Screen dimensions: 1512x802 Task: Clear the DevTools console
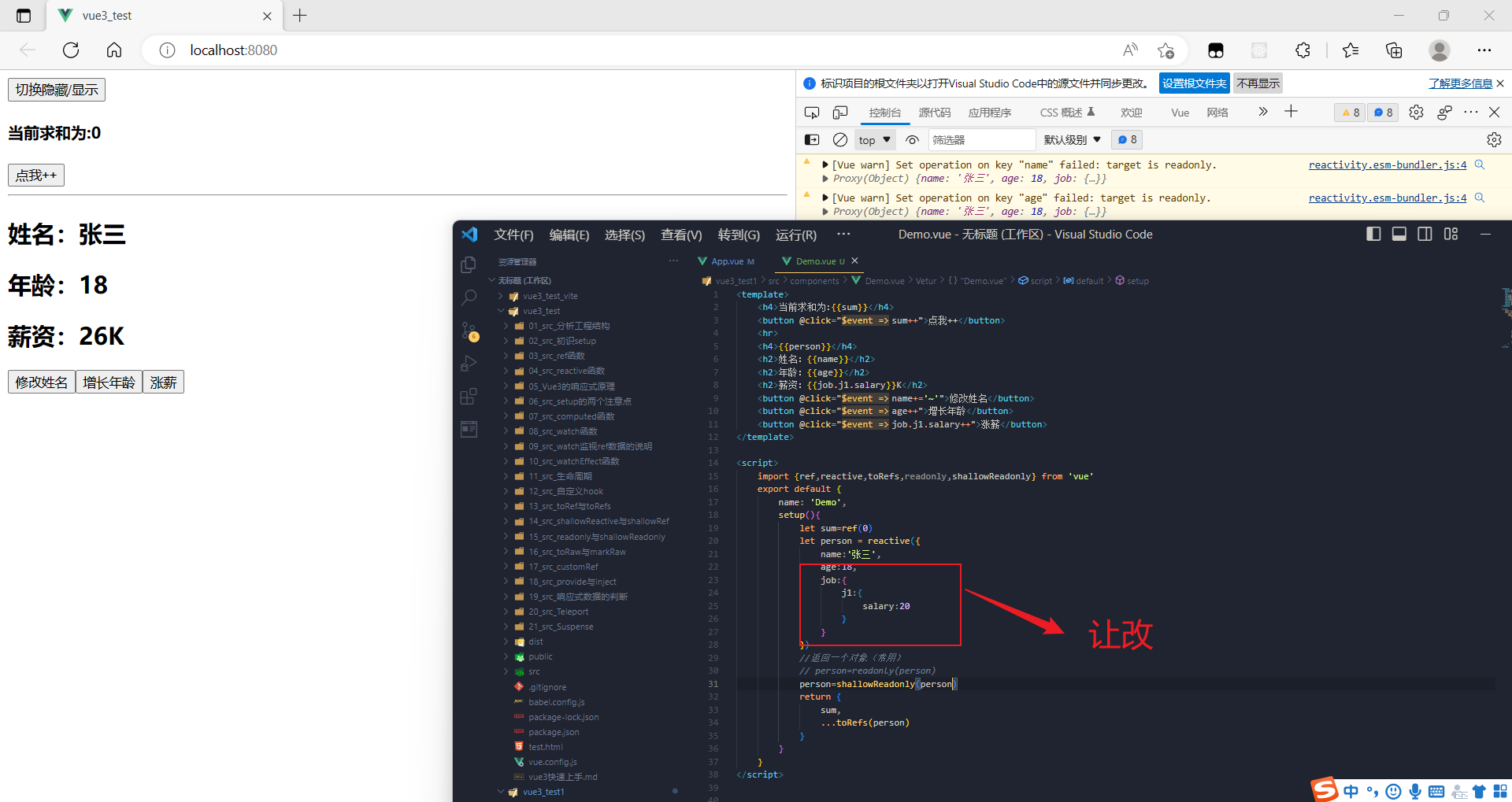(840, 139)
